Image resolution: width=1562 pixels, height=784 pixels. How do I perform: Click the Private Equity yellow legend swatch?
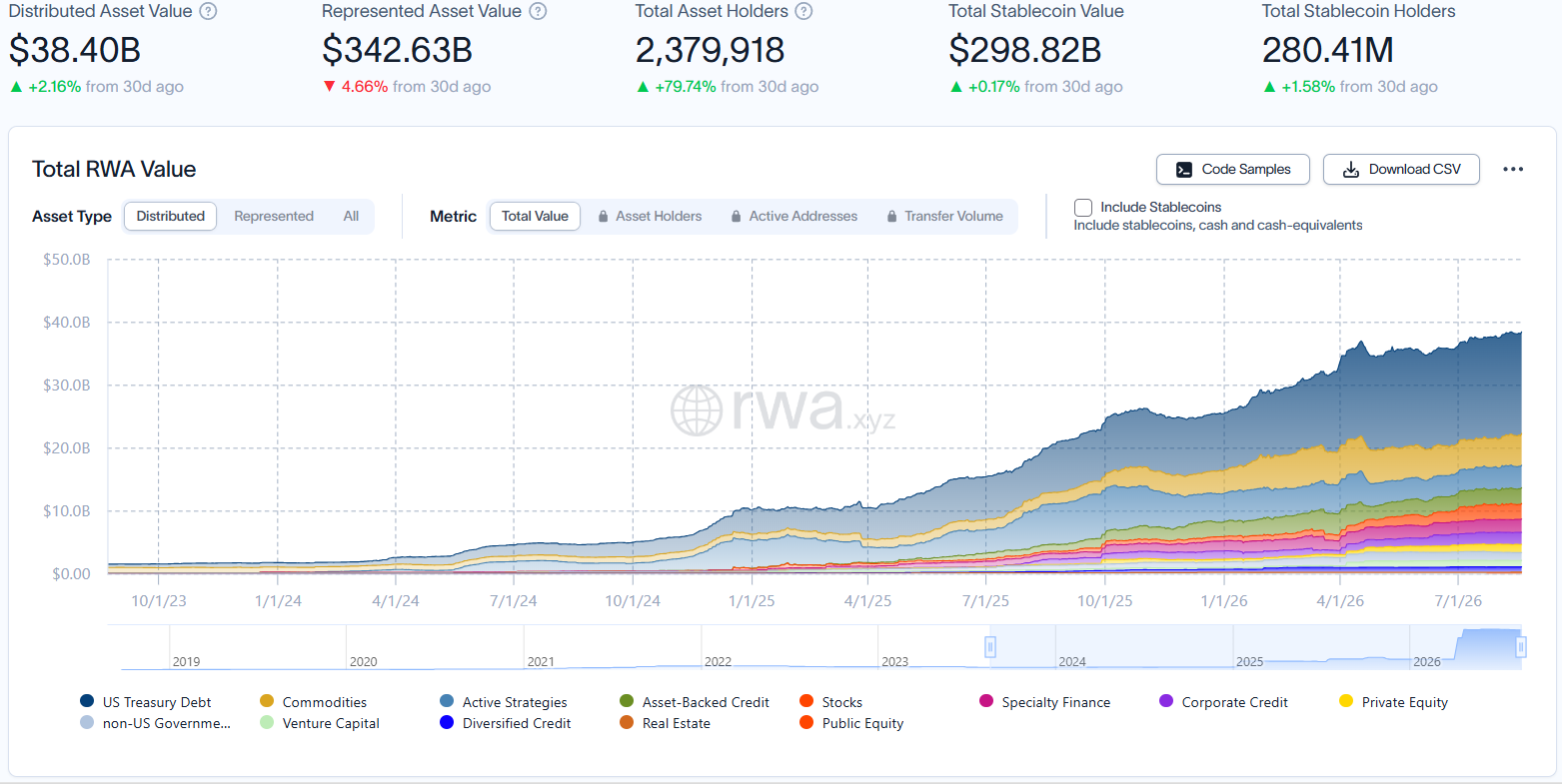pos(1346,701)
